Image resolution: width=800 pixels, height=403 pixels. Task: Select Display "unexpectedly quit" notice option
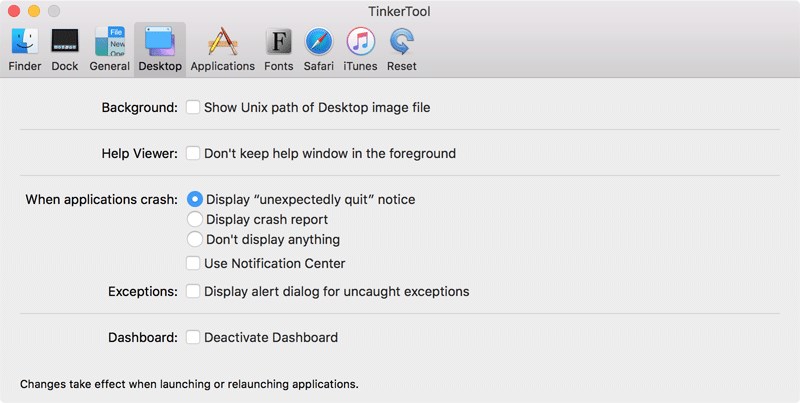click(x=194, y=199)
